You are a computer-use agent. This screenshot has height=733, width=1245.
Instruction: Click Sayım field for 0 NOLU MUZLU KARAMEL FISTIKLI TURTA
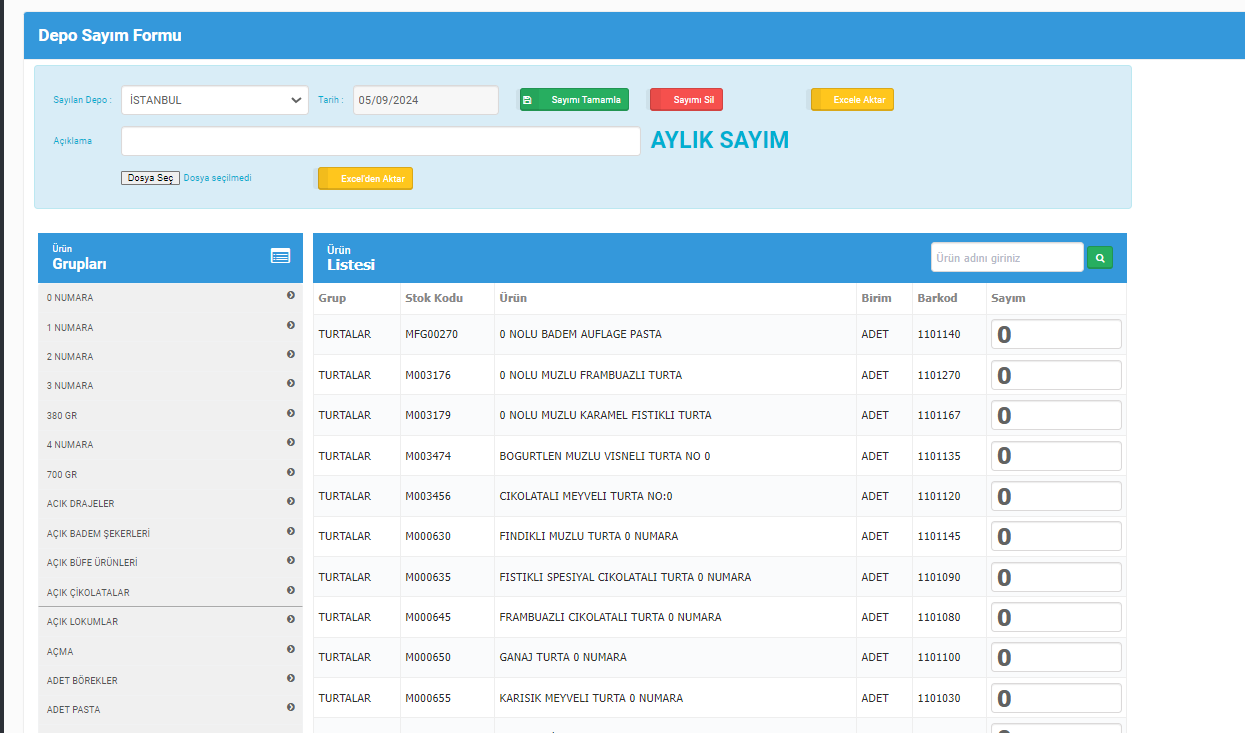1056,415
